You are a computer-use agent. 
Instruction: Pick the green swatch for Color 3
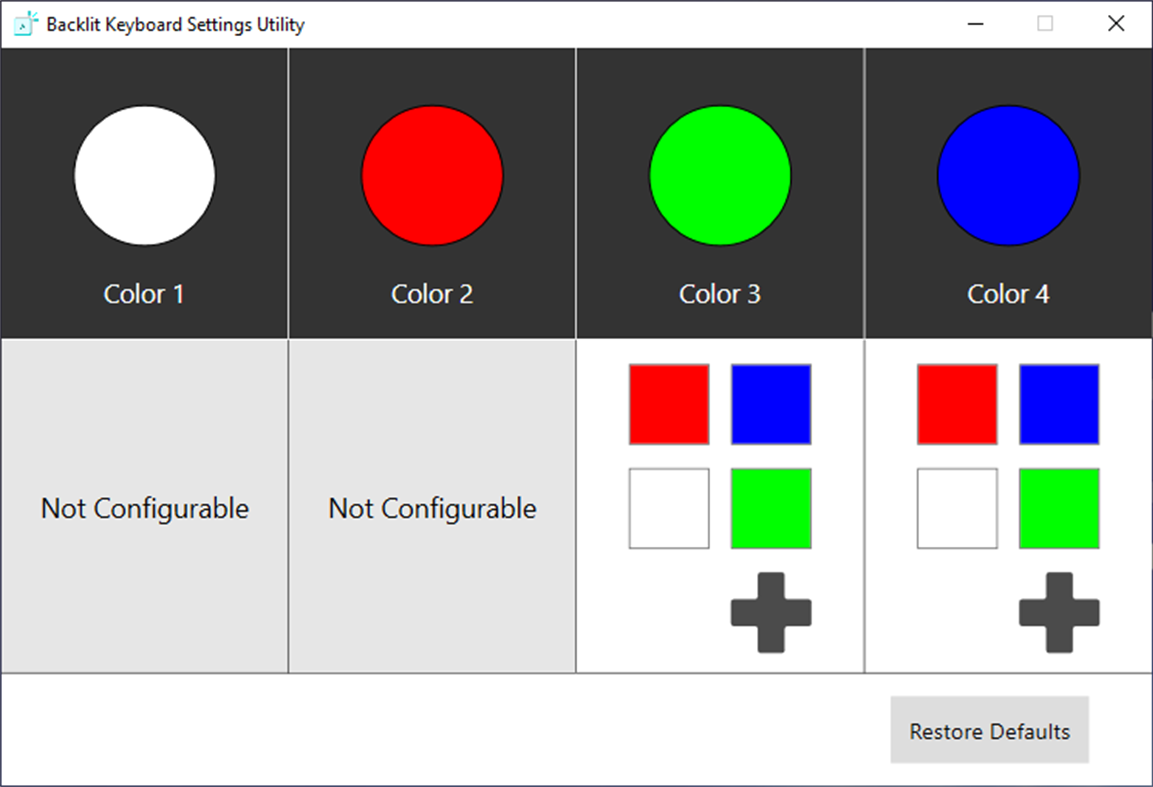point(770,507)
